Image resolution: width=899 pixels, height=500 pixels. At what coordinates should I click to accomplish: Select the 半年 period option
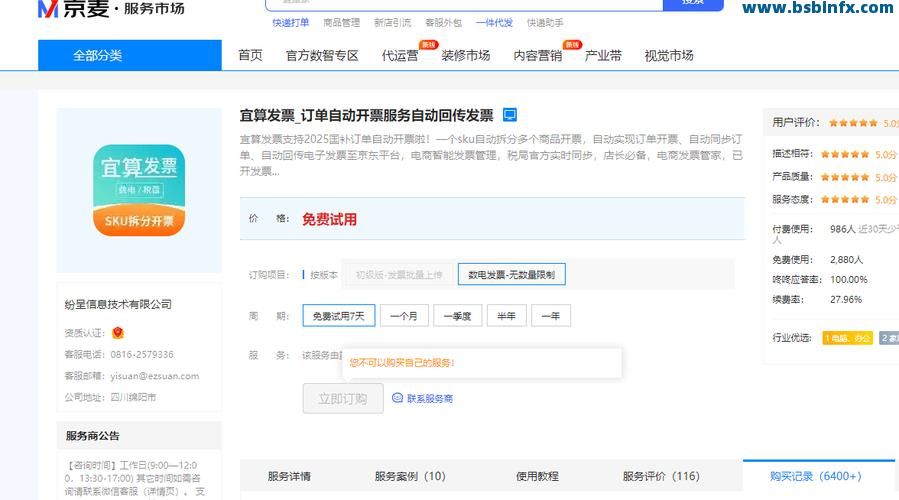507,316
